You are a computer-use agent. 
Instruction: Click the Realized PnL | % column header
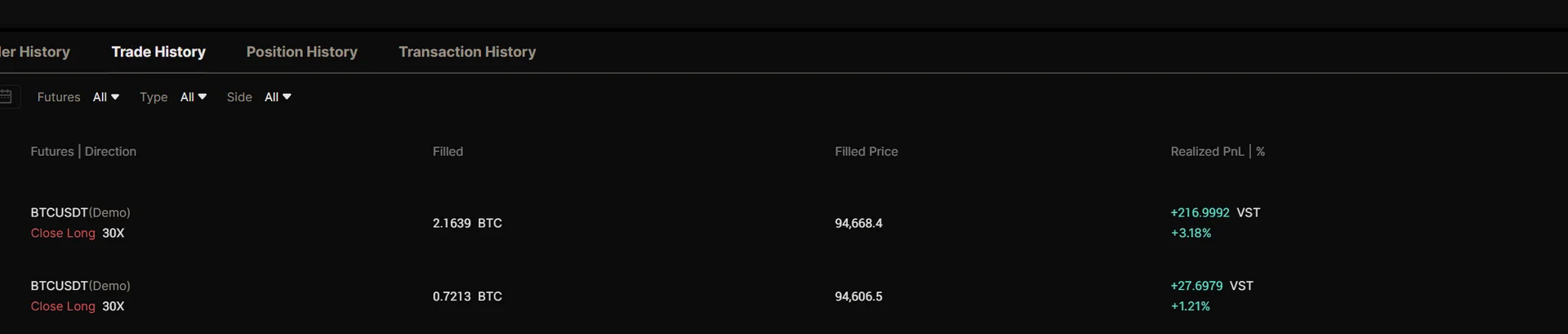[1217, 152]
